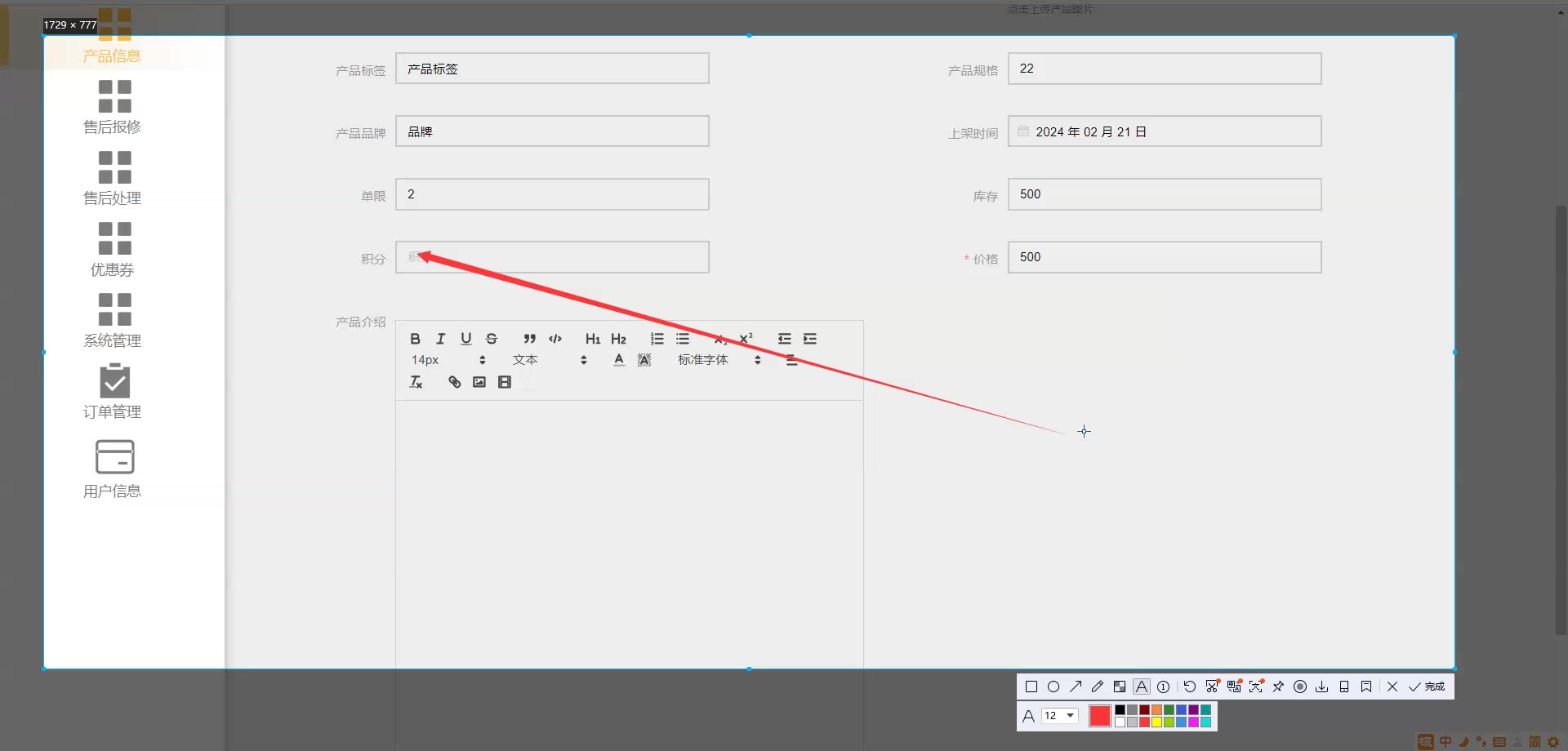Click the 价格 input field
Image resolution: width=1568 pixels, height=751 pixels.
(1165, 257)
